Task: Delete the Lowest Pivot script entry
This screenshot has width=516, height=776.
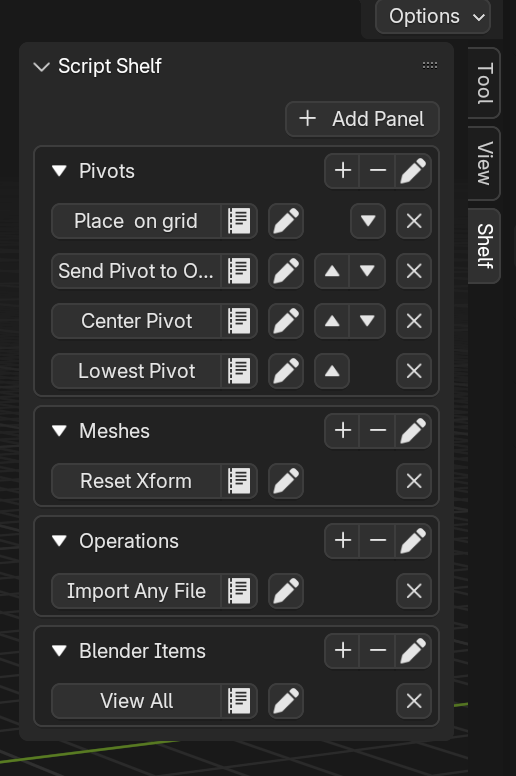Action: 414,371
